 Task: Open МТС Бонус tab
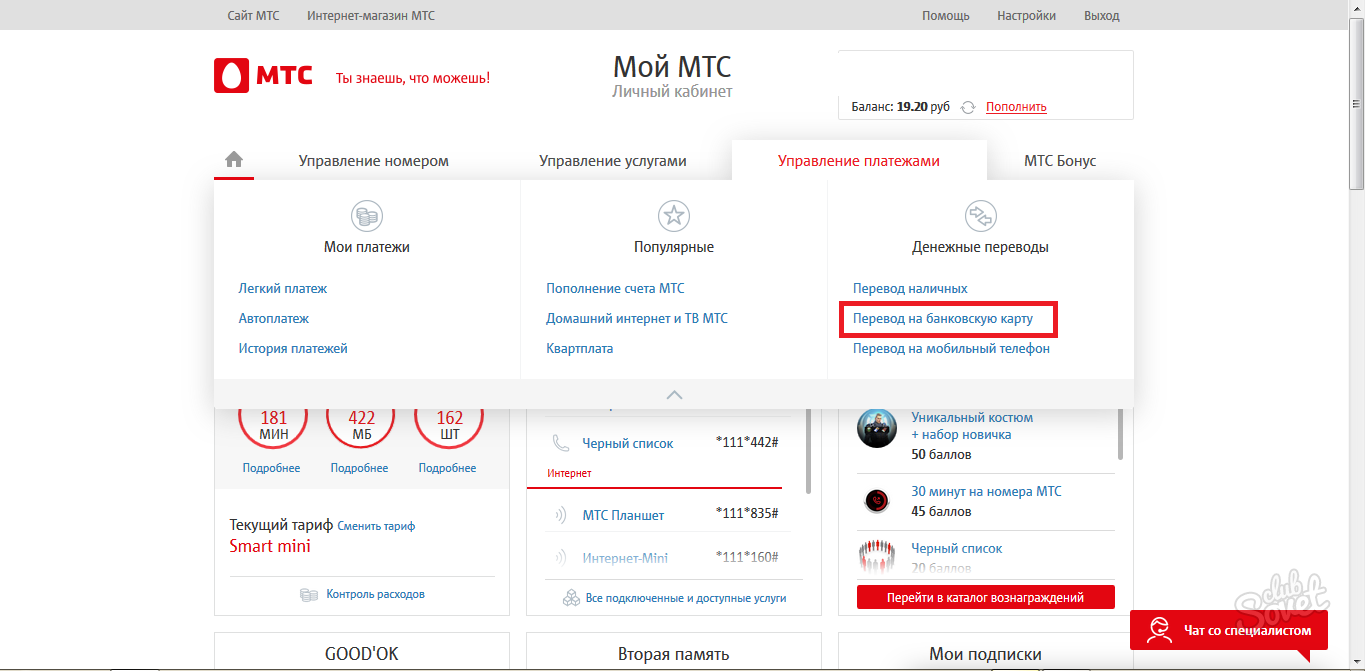click(x=1060, y=161)
